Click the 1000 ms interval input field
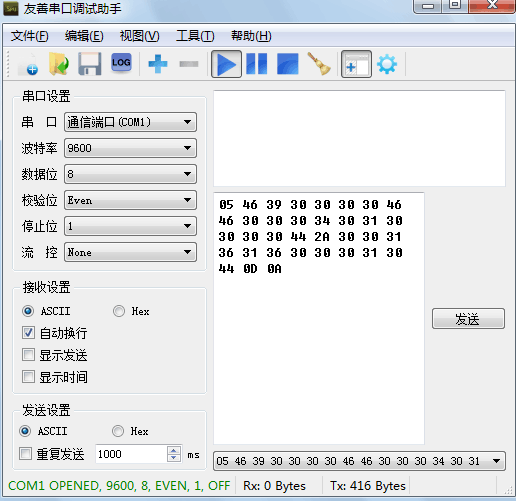Screen dimensions: 516x501 (x=131, y=454)
